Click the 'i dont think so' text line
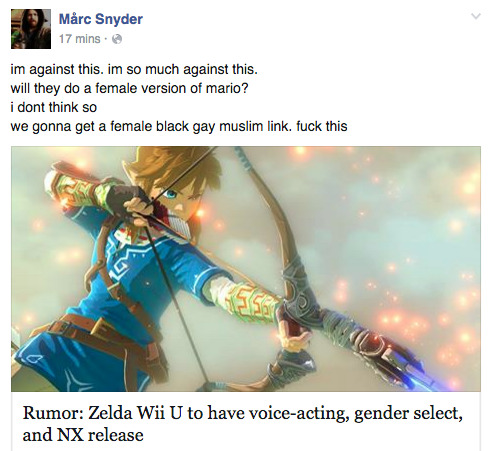The width and height of the screenshot is (490, 451). [54, 107]
